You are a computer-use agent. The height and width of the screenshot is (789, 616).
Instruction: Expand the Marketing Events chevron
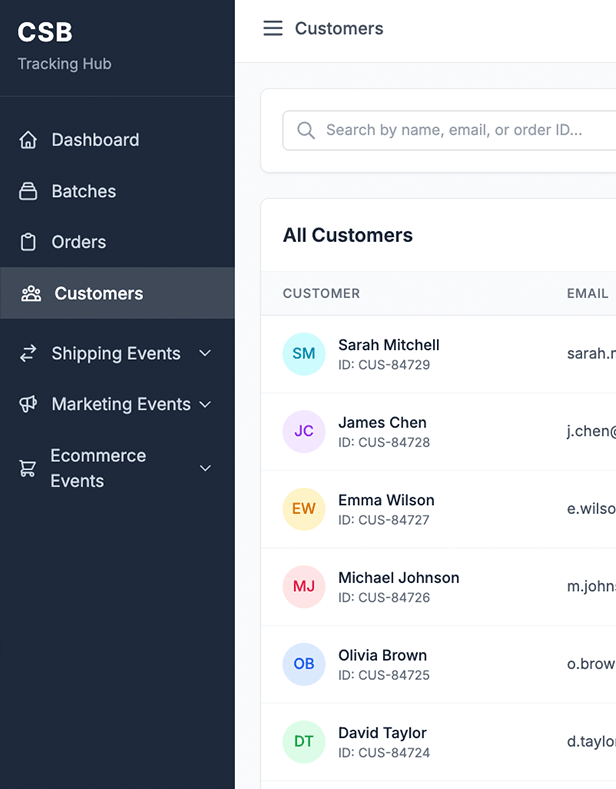click(205, 404)
